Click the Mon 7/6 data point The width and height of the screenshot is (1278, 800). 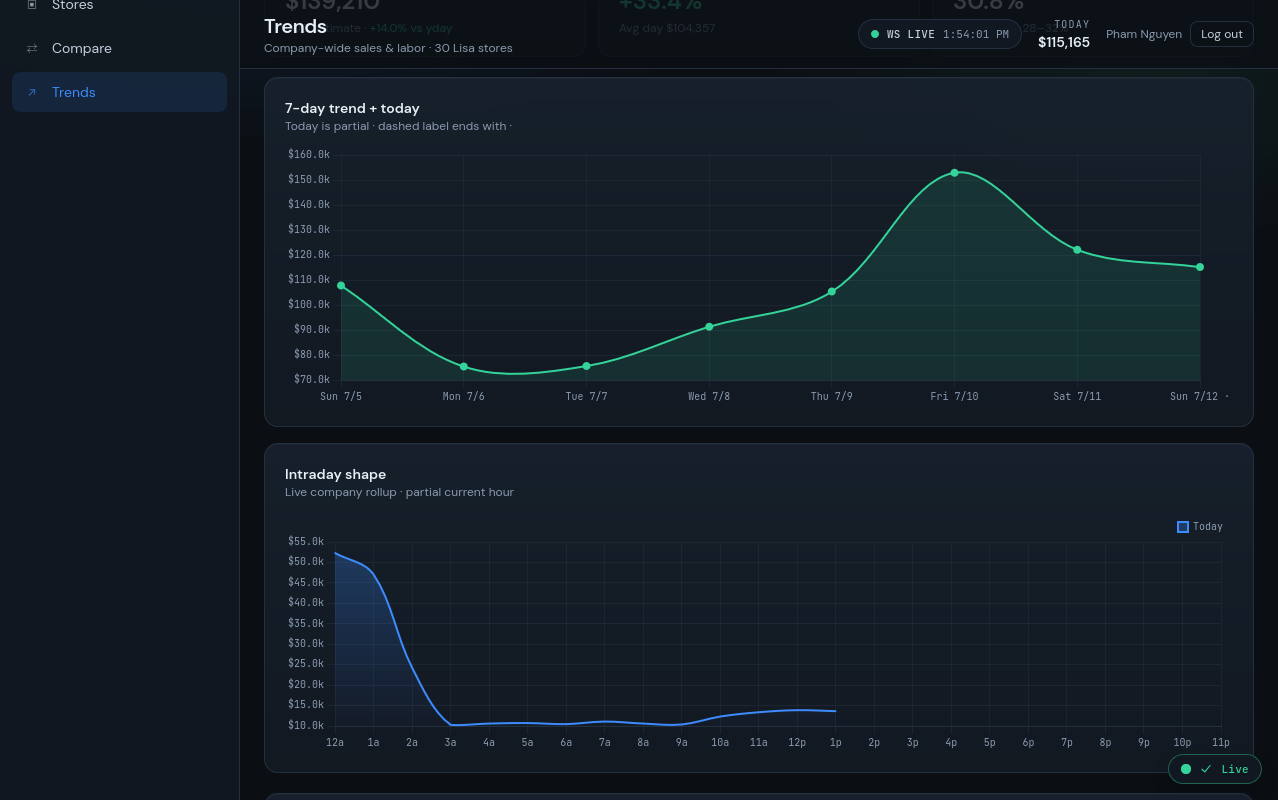point(464,367)
